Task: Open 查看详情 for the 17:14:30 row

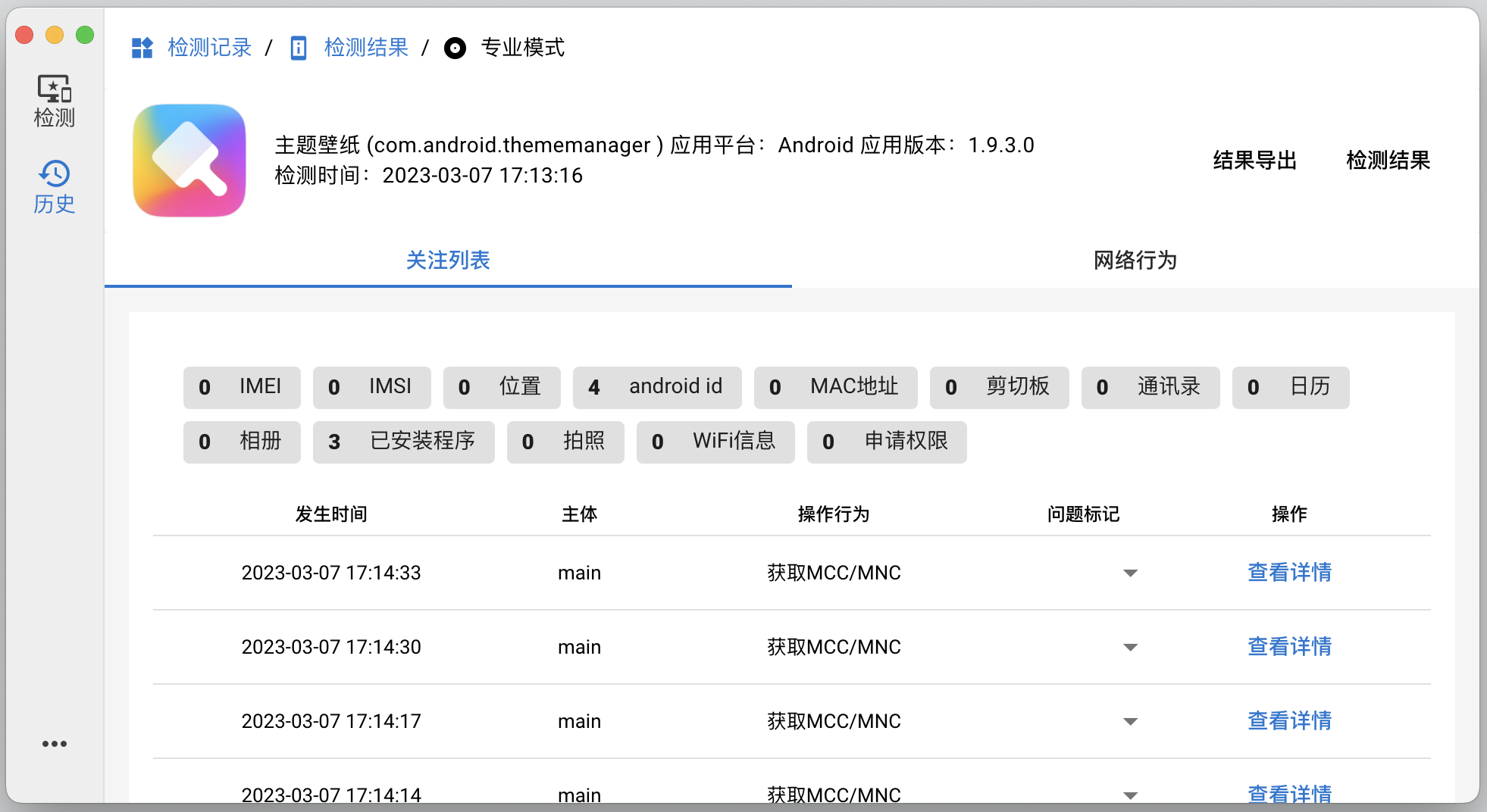Action: (x=1289, y=647)
